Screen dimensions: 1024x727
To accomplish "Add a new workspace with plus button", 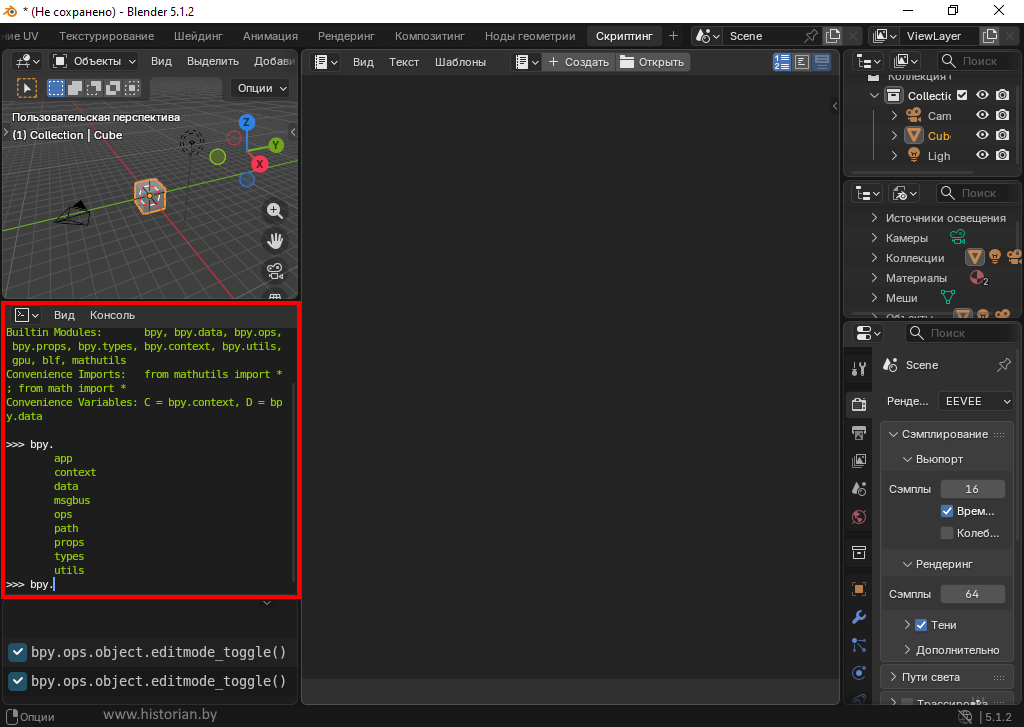I will (x=673, y=36).
